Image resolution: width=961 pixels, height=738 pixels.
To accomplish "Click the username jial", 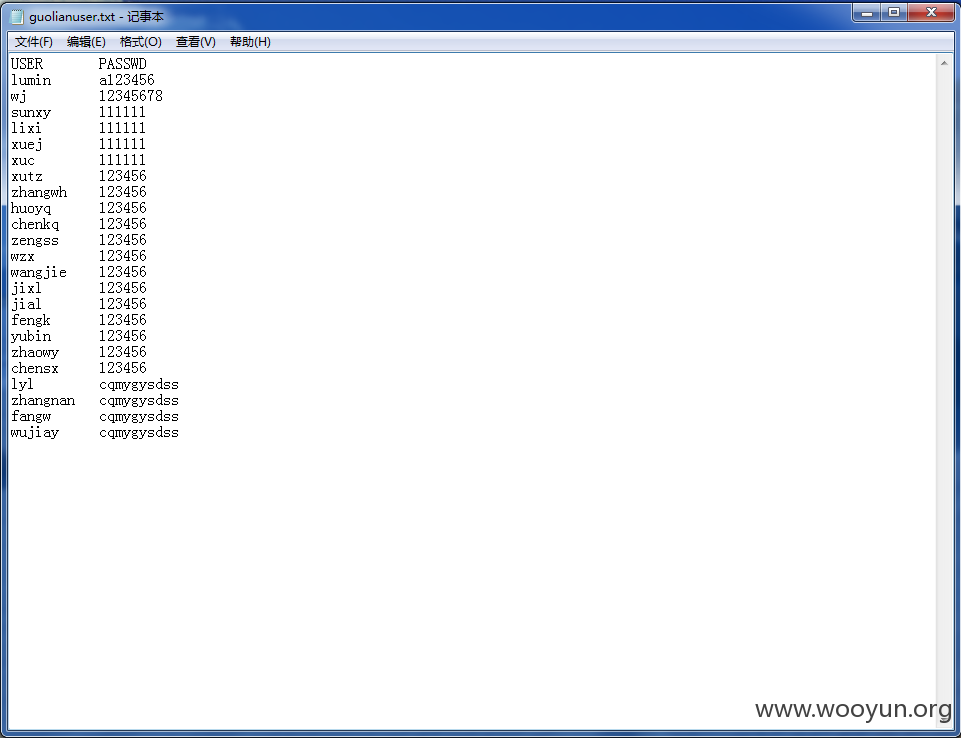I will (26, 304).
